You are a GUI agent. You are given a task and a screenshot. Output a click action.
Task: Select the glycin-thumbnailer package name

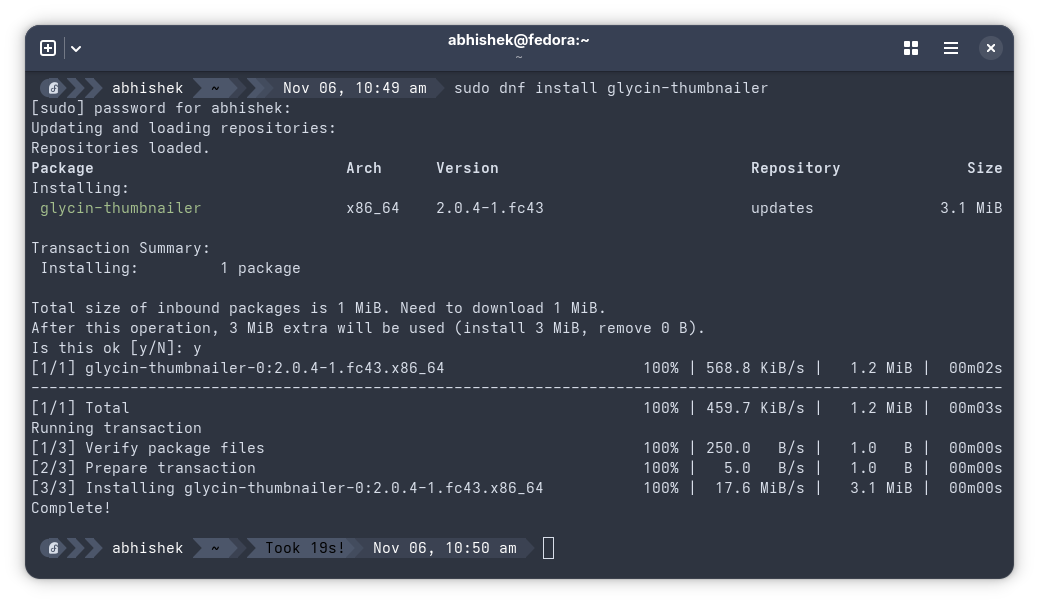[x=120, y=208]
